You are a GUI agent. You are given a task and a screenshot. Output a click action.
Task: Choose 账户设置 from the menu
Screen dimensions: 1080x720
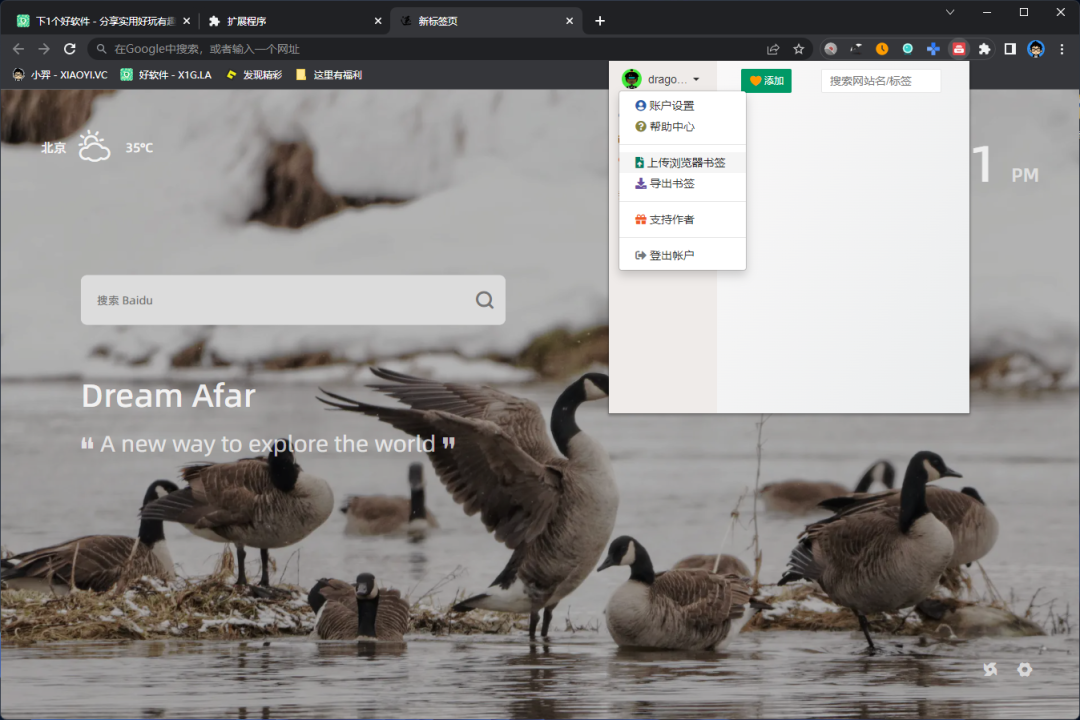click(682, 105)
